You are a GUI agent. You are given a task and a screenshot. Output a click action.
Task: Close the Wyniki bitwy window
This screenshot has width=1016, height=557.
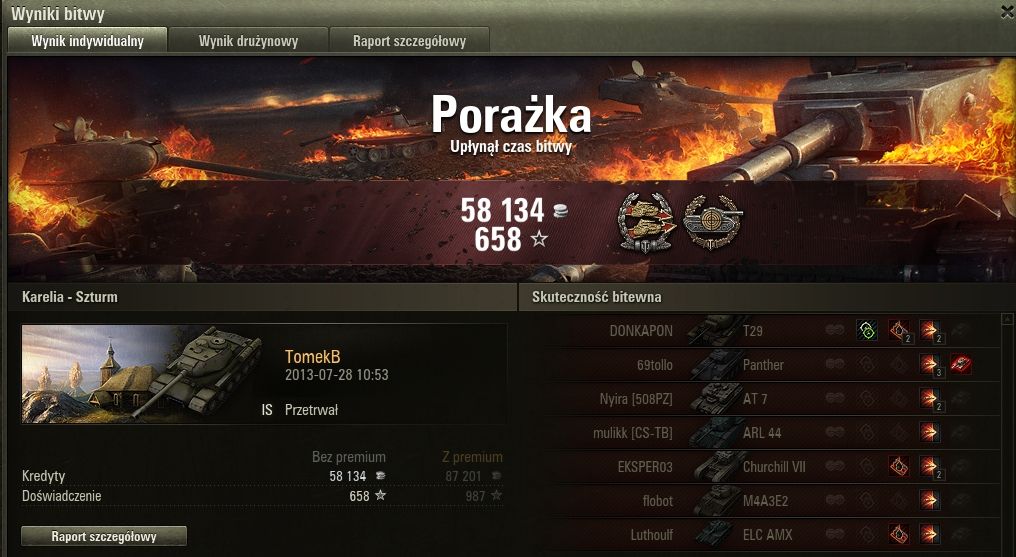[1008, 12]
